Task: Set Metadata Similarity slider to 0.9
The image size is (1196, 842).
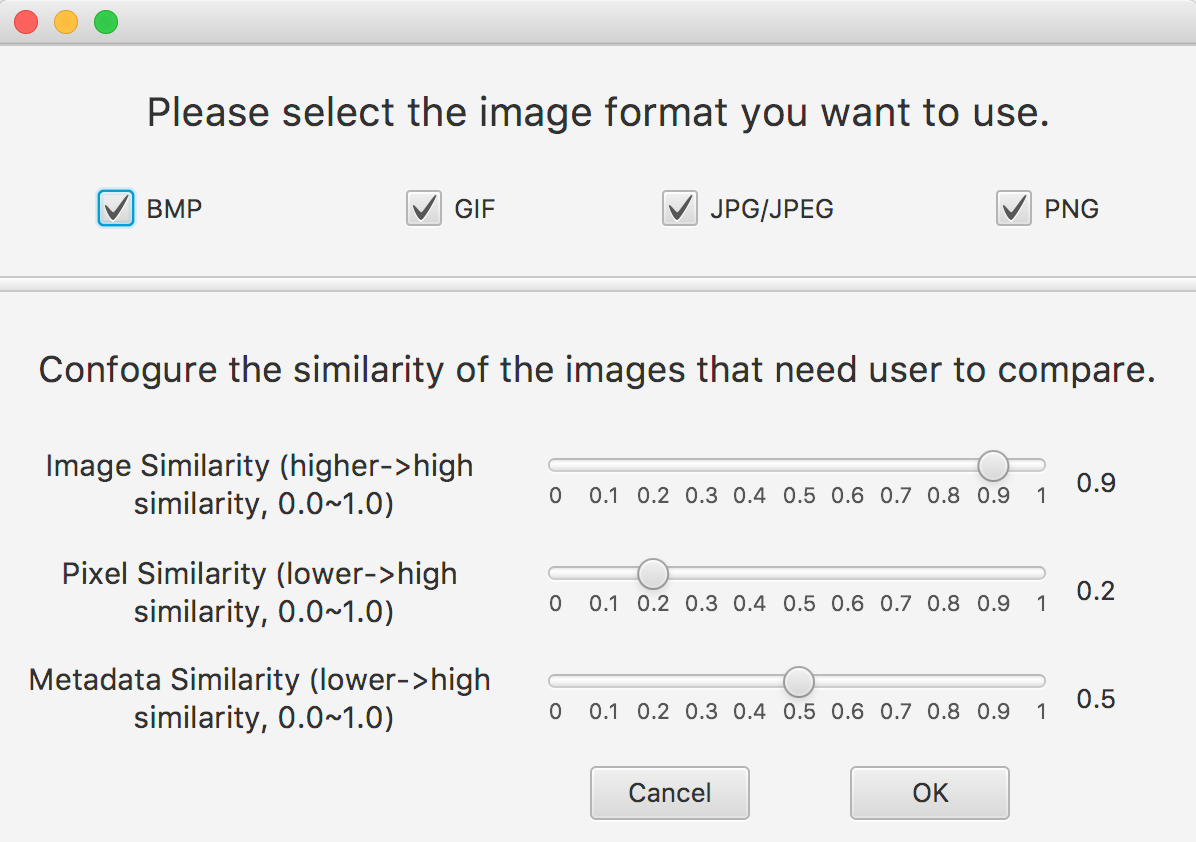Action: pyautogui.click(x=993, y=682)
